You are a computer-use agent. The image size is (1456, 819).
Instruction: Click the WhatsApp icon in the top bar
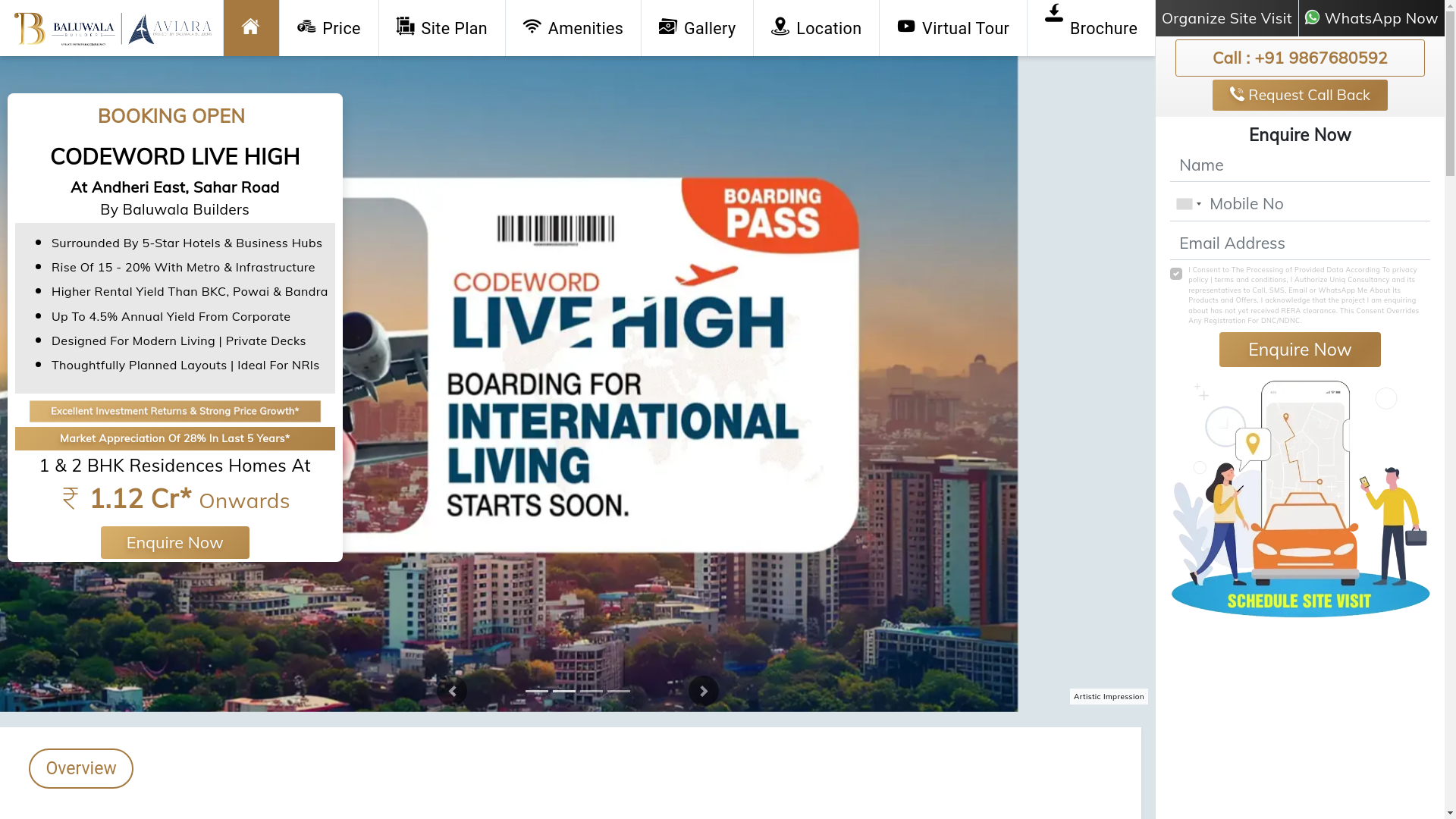[x=1313, y=17]
